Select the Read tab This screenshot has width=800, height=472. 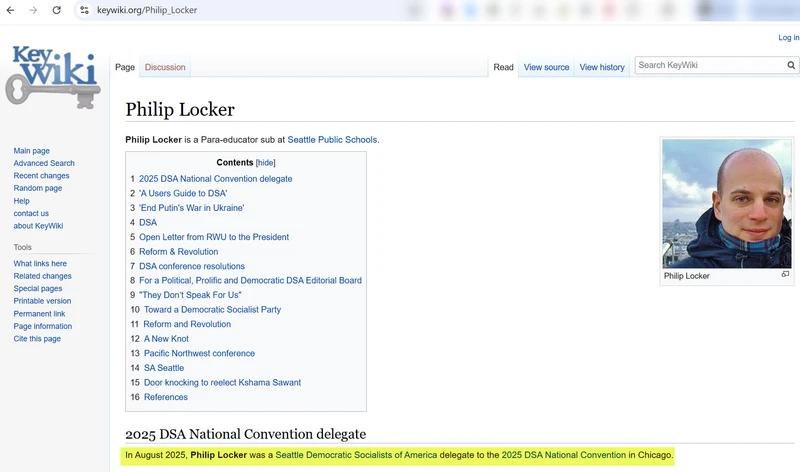click(503, 67)
